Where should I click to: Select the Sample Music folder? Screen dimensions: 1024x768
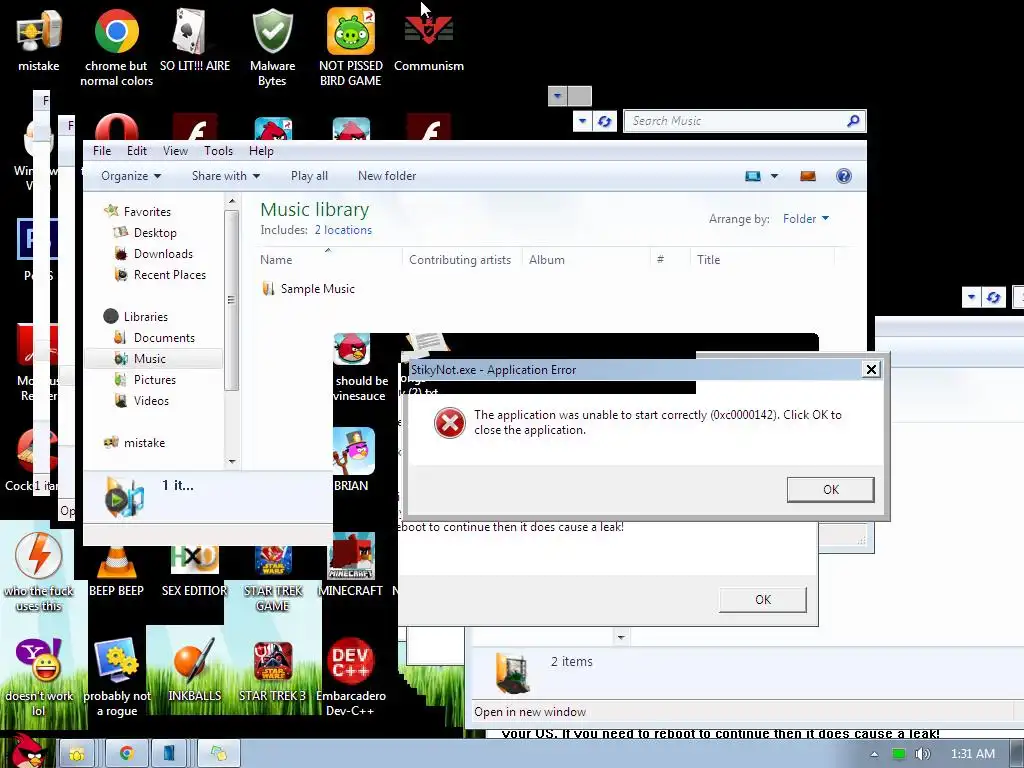308,289
